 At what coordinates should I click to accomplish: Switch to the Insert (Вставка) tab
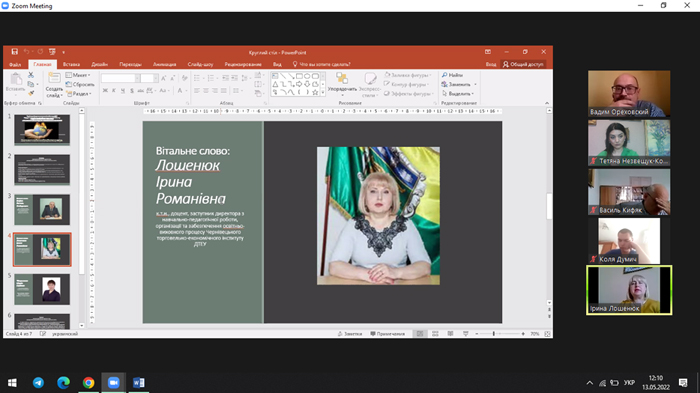[x=71, y=64]
